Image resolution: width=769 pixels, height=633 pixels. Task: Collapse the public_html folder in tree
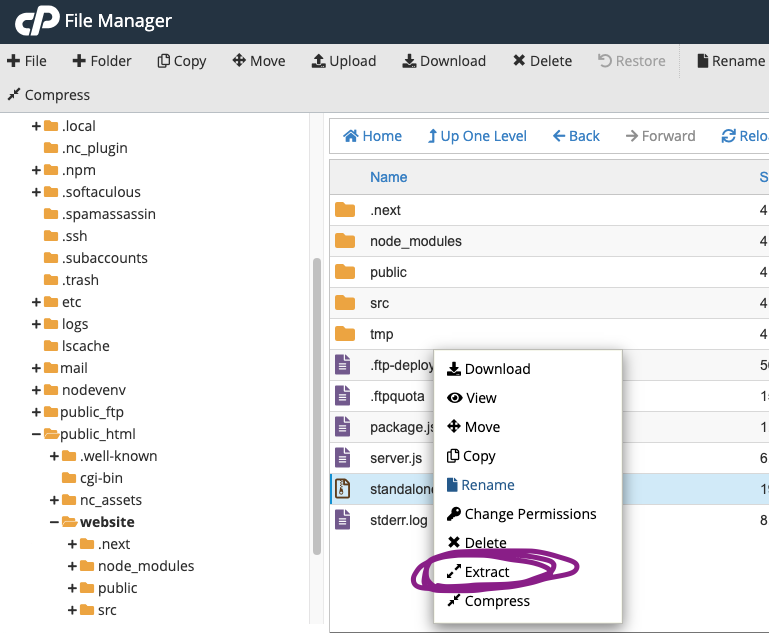36,434
